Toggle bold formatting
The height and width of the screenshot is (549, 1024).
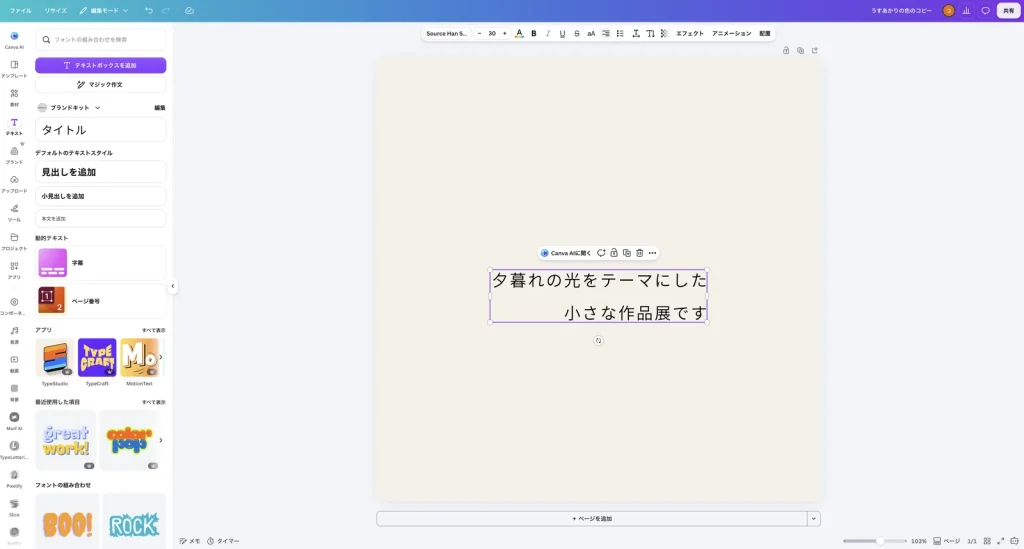pyautogui.click(x=534, y=33)
